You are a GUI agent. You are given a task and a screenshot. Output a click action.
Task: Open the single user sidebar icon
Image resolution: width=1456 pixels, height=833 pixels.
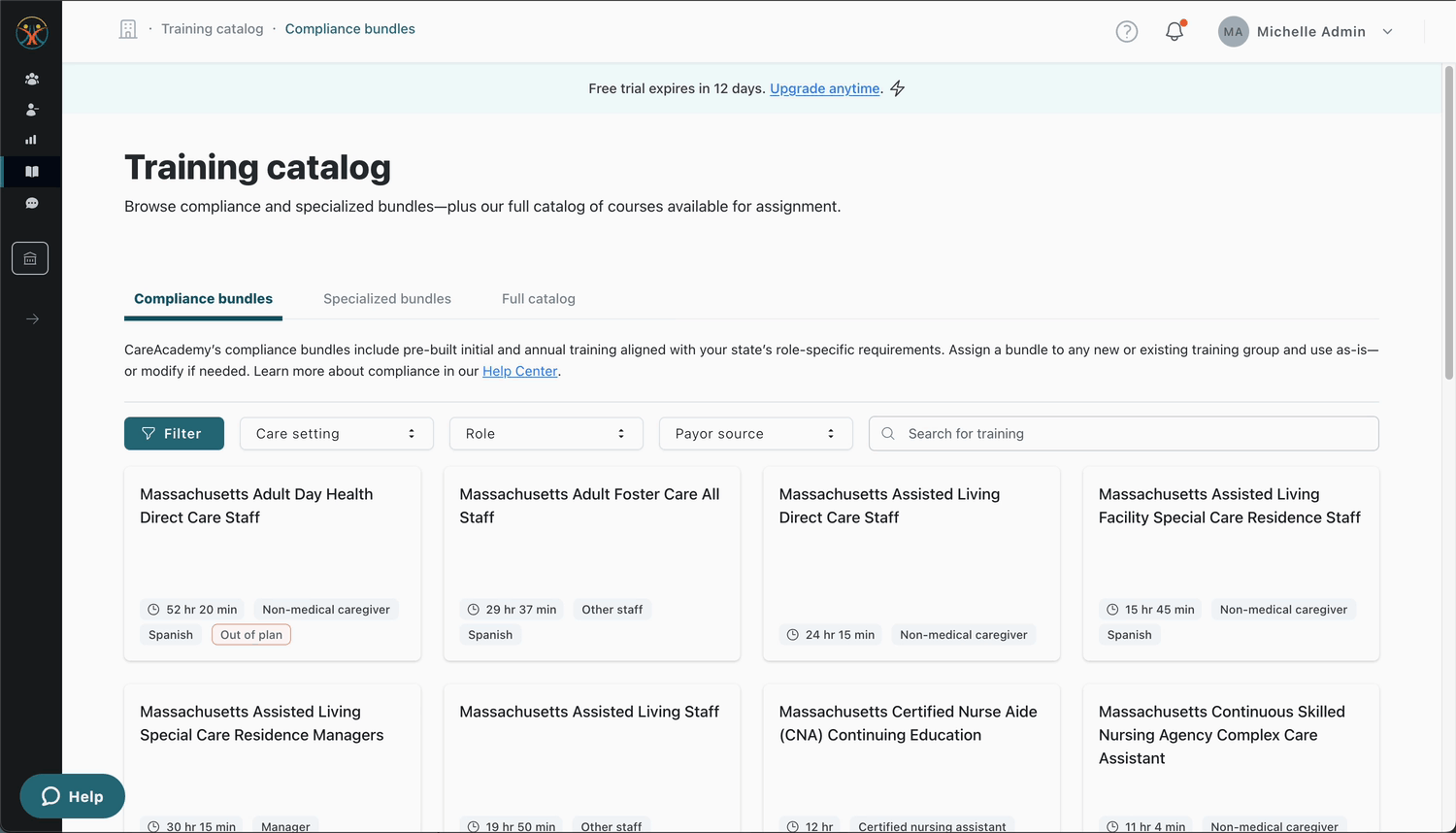[x=31, y=110]
